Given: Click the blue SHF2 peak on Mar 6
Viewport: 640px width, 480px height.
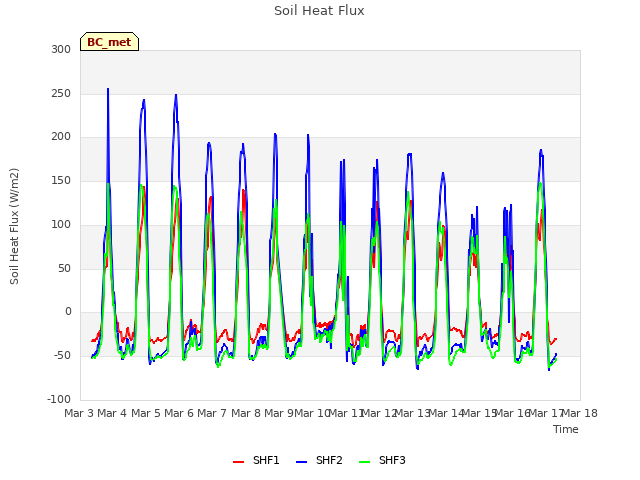Looking at the screenshot, I should point(176,95).
